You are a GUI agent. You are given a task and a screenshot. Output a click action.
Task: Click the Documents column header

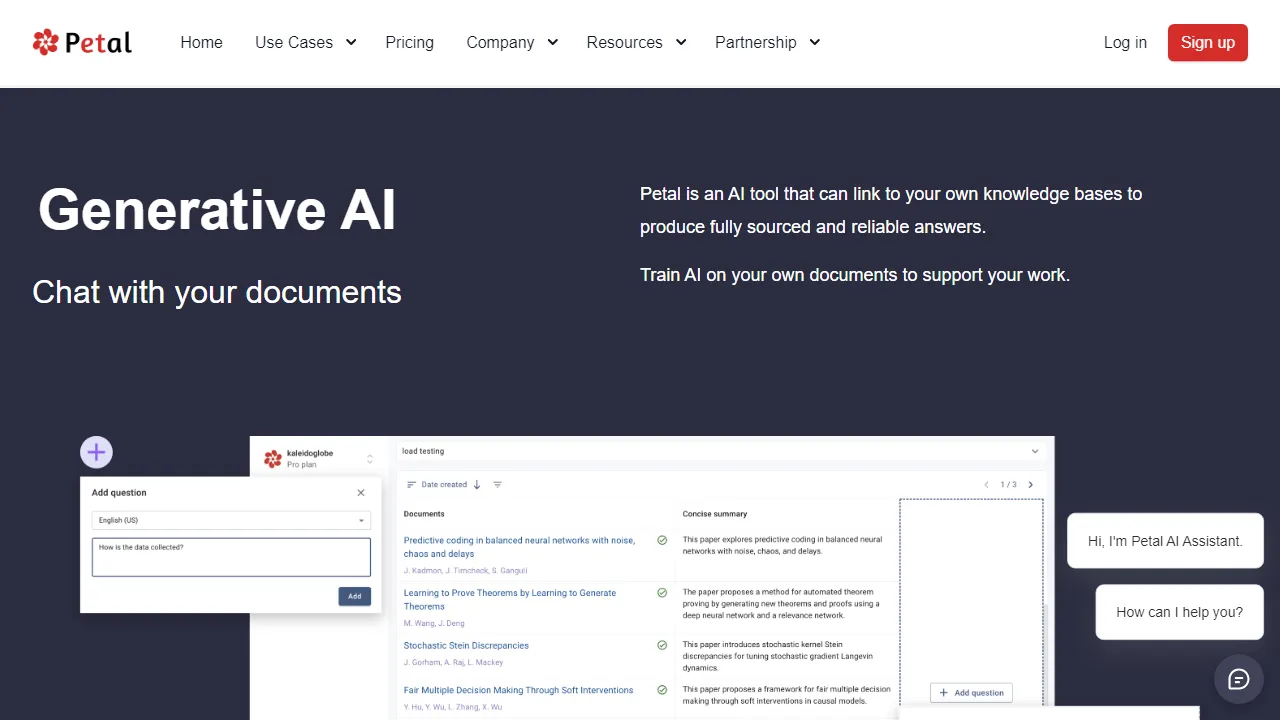[424, 514]
